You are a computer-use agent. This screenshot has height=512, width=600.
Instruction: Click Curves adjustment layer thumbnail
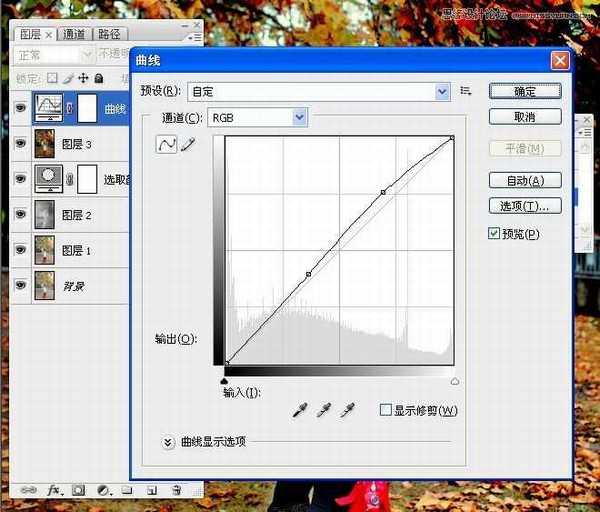pyautogui.click(x=49, y=108)
